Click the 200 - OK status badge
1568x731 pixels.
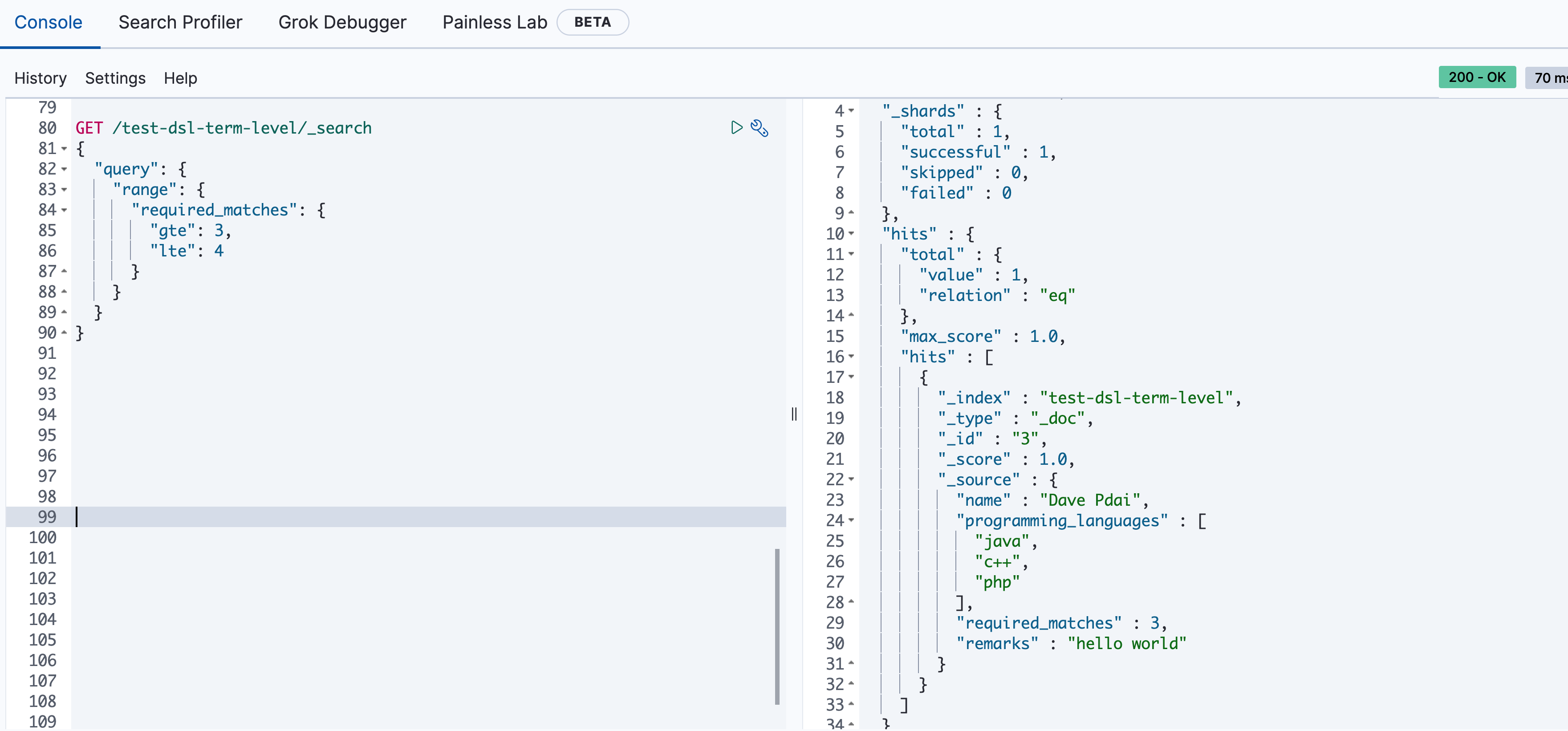pos(1477,77)
